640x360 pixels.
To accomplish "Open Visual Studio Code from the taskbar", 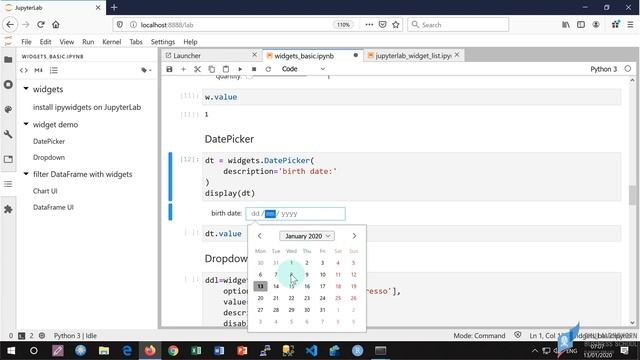I will pos(311,351).
